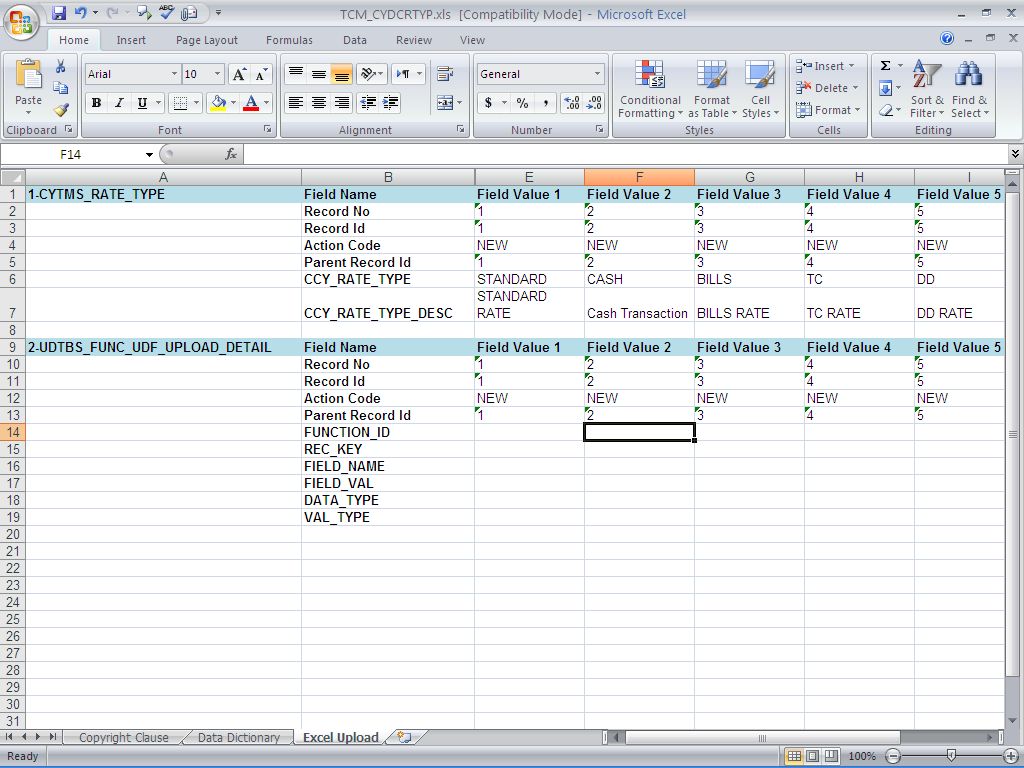The image size is (1024, 768).
Task: Toggle Underline formatting
Action: [x=142, y=103]
